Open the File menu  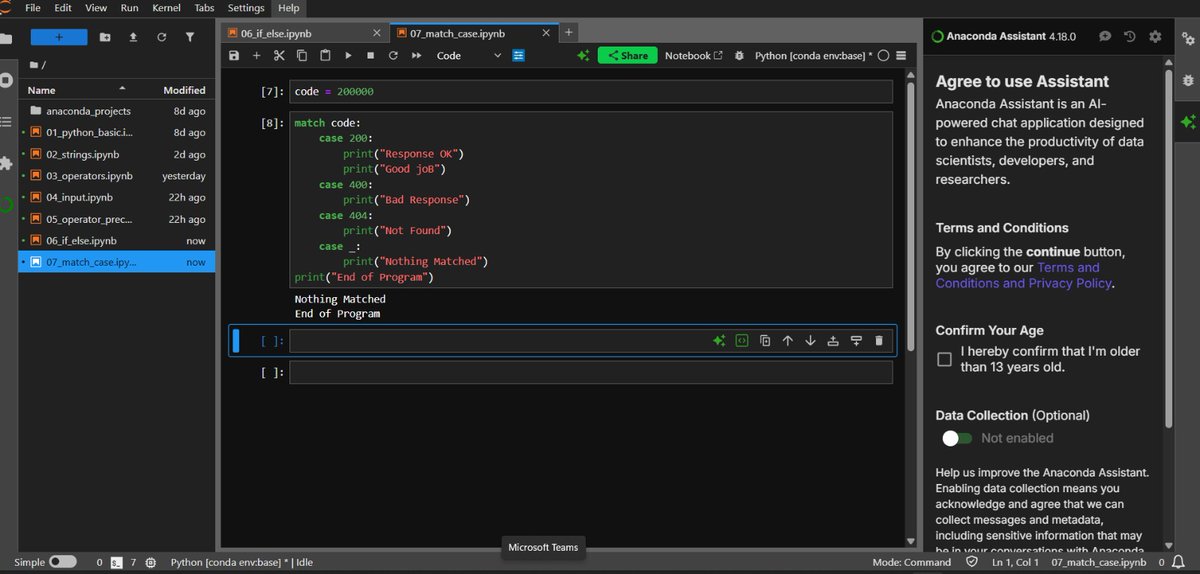click(x=33, y=8)
